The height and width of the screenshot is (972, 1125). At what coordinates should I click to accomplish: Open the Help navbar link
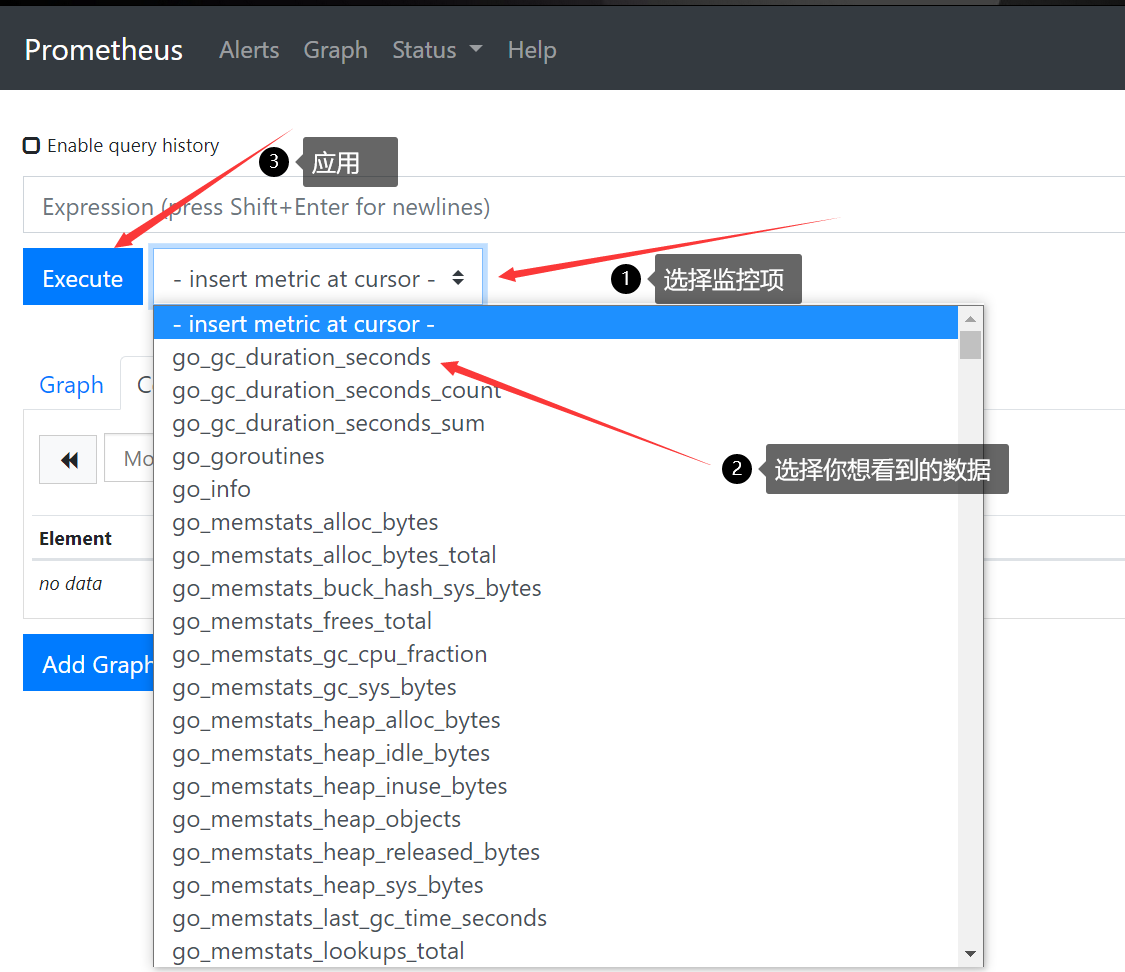[x=532, y=49]
